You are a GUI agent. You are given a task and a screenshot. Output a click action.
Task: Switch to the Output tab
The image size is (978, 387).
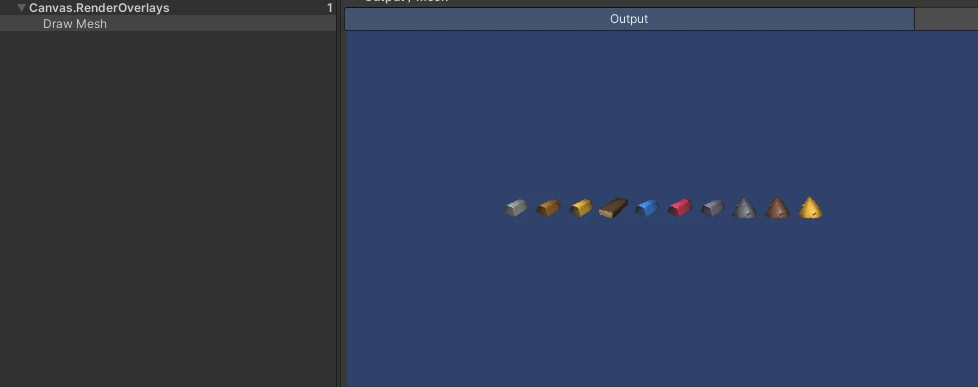coord(629,19)
